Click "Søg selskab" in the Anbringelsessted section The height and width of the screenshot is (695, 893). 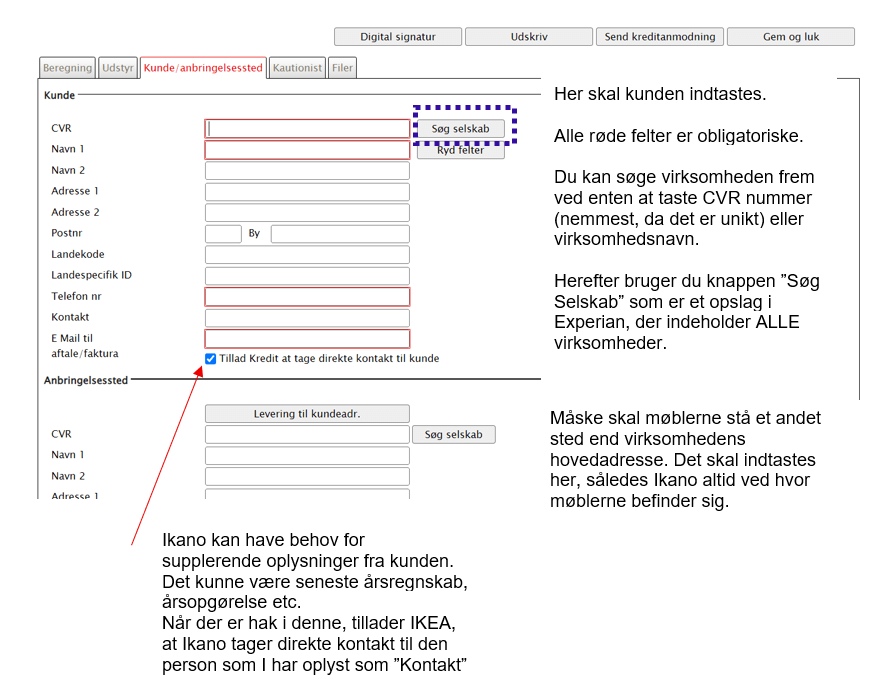coord(454,434)
